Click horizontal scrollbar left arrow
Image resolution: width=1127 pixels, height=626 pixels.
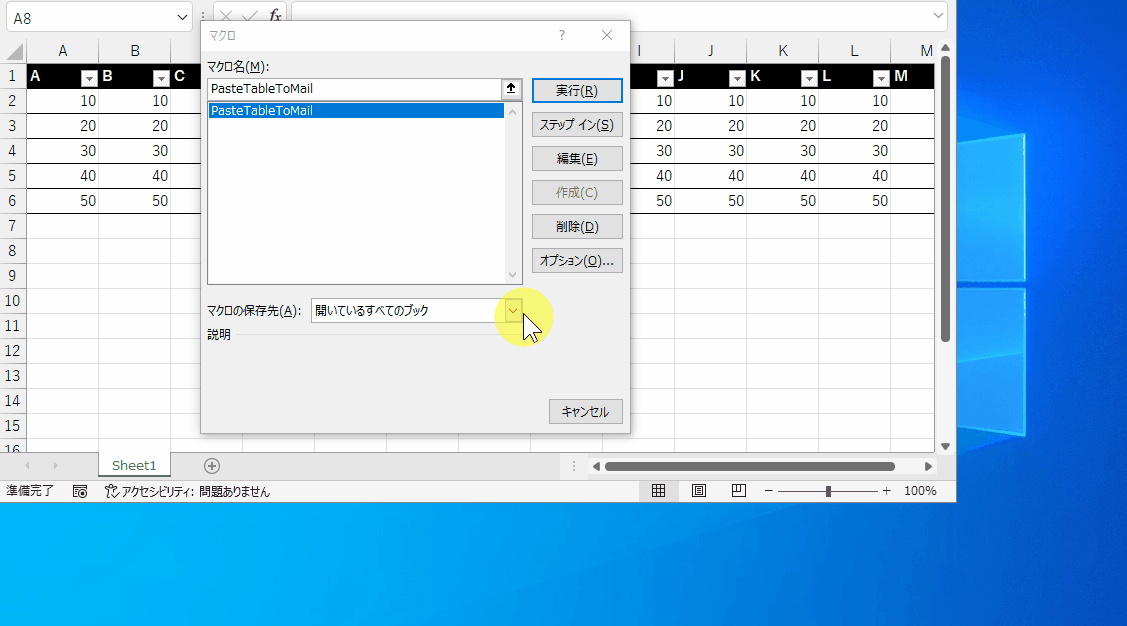596,466
